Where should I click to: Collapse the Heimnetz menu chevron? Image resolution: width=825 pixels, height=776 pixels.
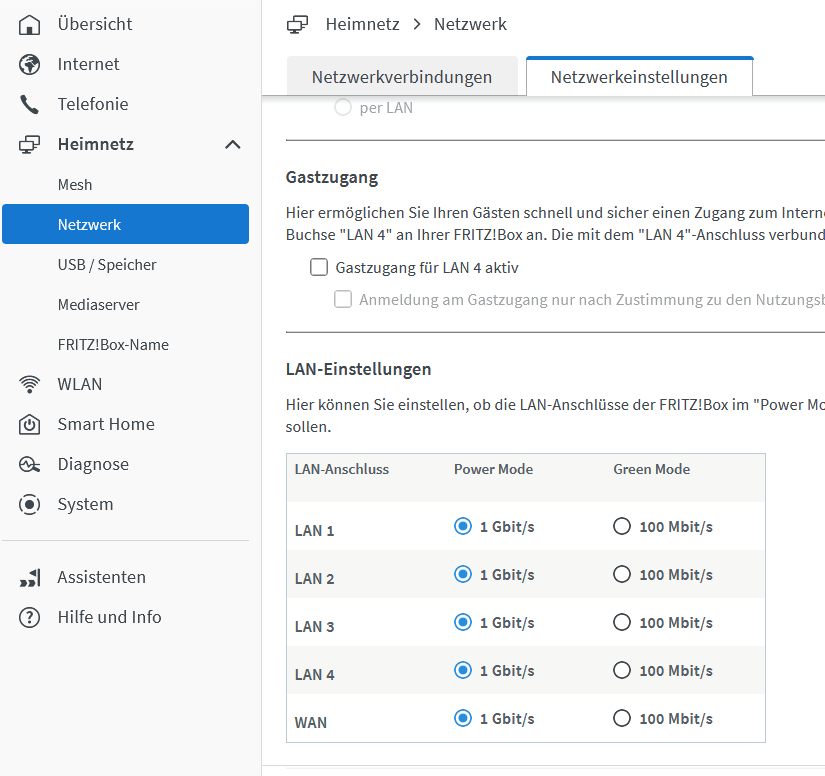click(233, 144)
